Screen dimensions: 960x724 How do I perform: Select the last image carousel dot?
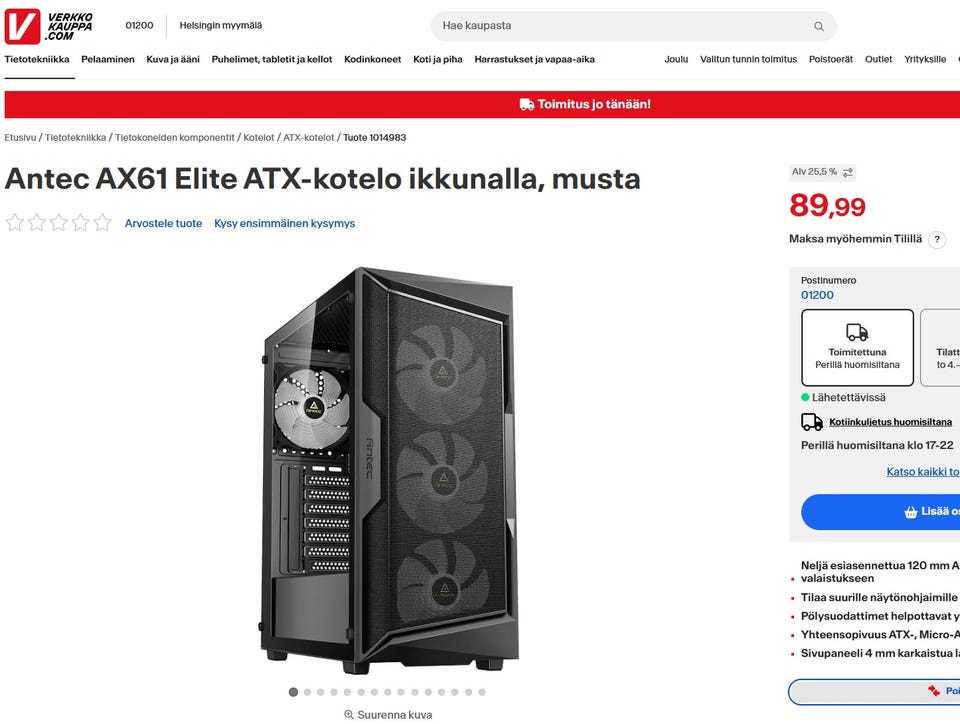pos(482,692)
